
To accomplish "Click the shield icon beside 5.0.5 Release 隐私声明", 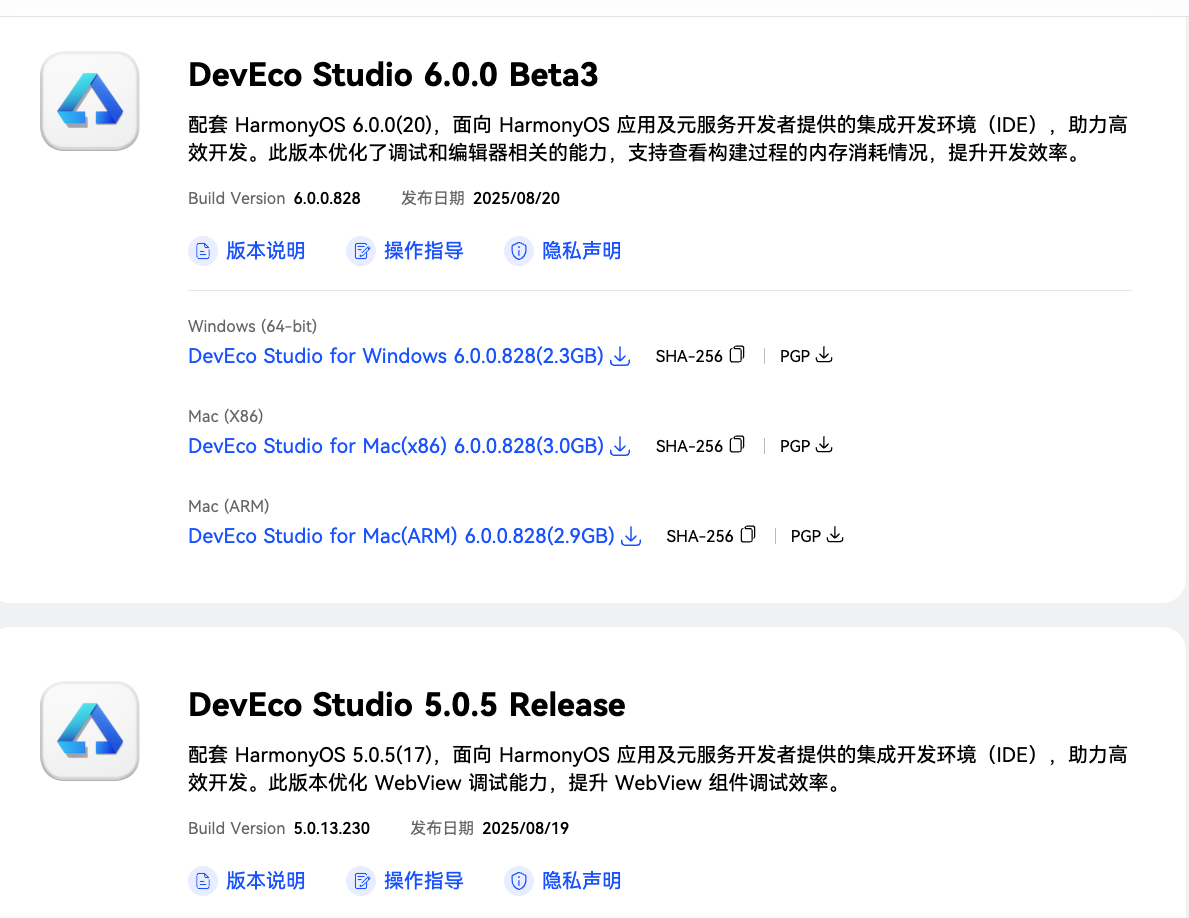I will 519,881.
